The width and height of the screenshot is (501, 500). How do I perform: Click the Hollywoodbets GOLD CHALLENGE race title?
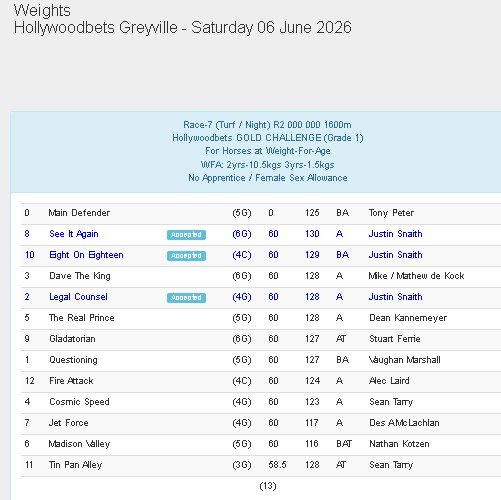point(268,138)
